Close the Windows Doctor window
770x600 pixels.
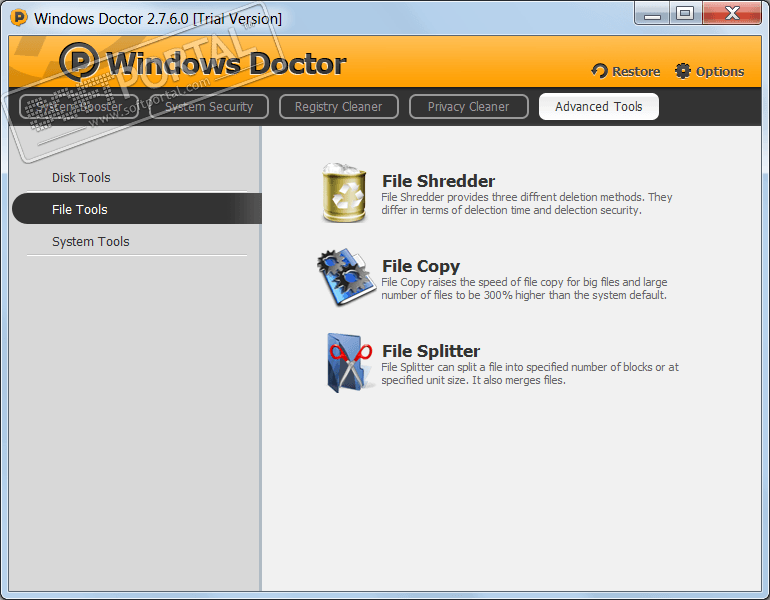pos(732,13)
